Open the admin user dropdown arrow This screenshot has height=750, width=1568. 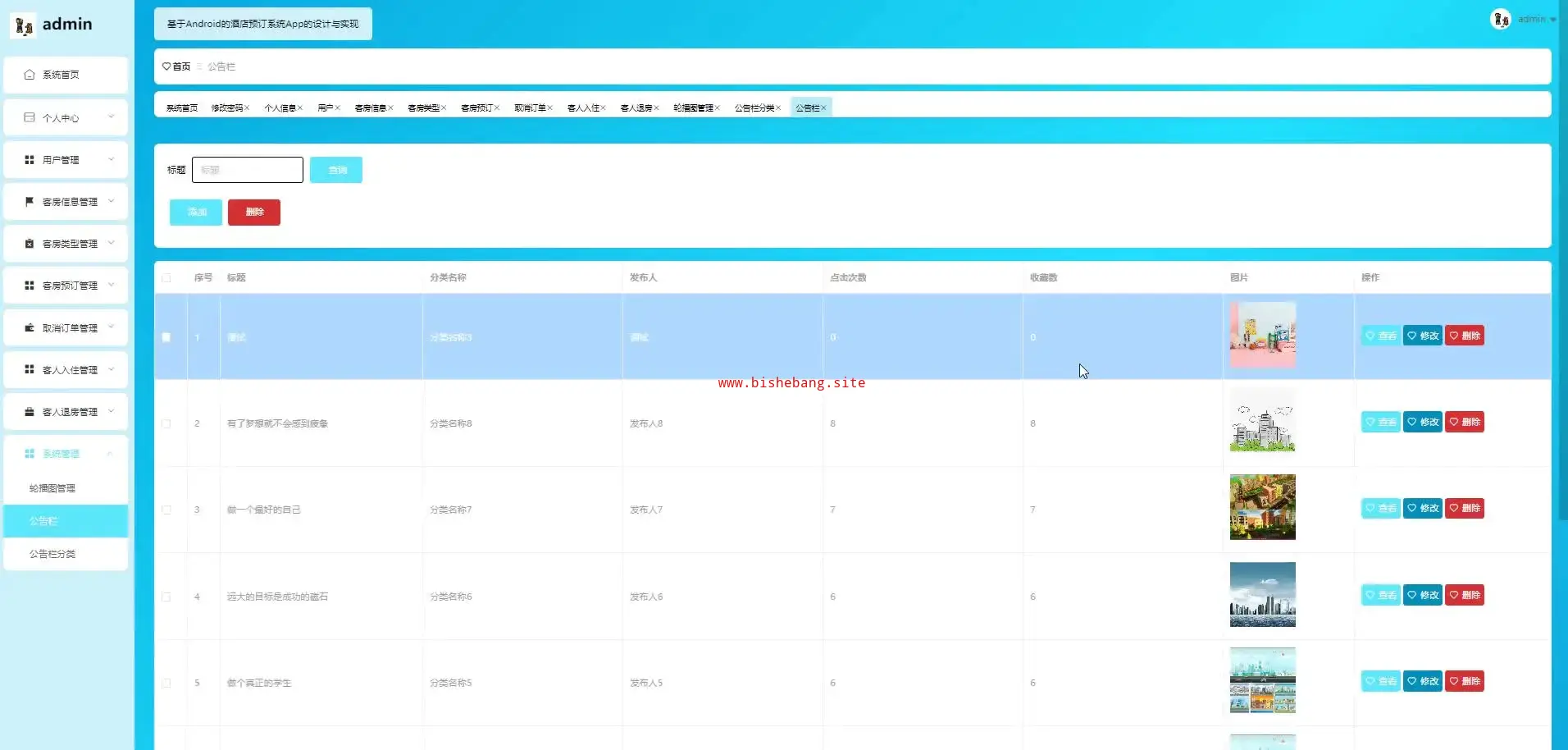[x=1553, y=20]
